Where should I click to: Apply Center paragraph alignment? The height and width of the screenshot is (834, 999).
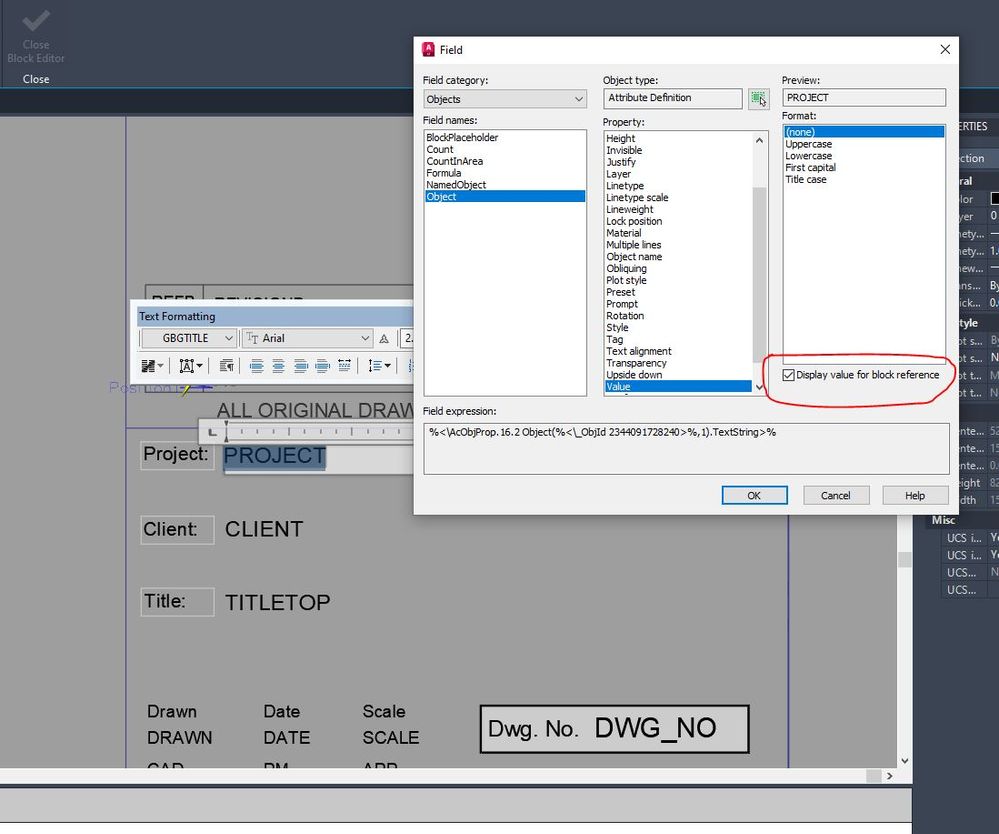pyautogui.click(x=278, y=366)
